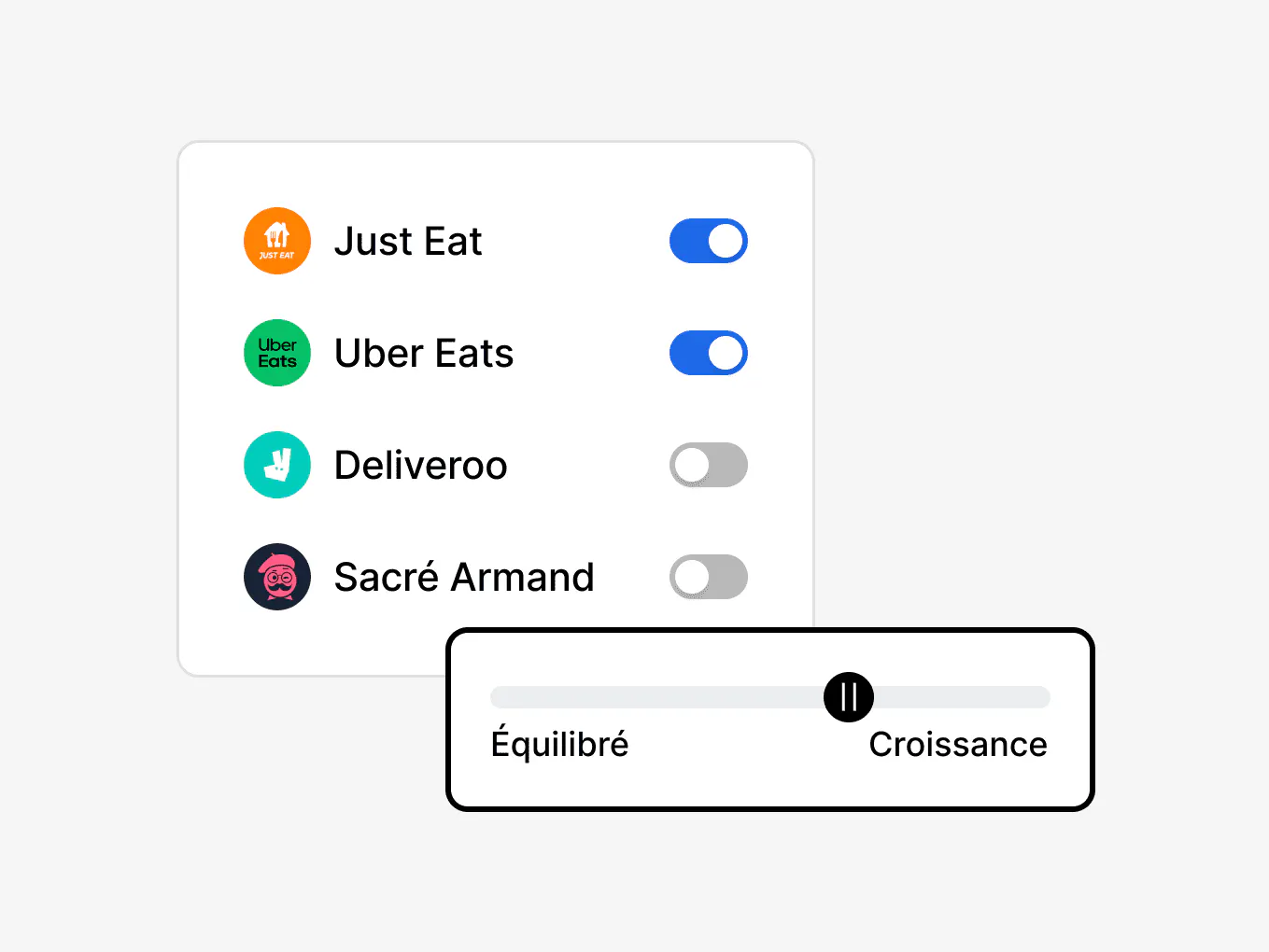Click the Croissance slider label
The image size is (1269, 952).
(958, 745)
